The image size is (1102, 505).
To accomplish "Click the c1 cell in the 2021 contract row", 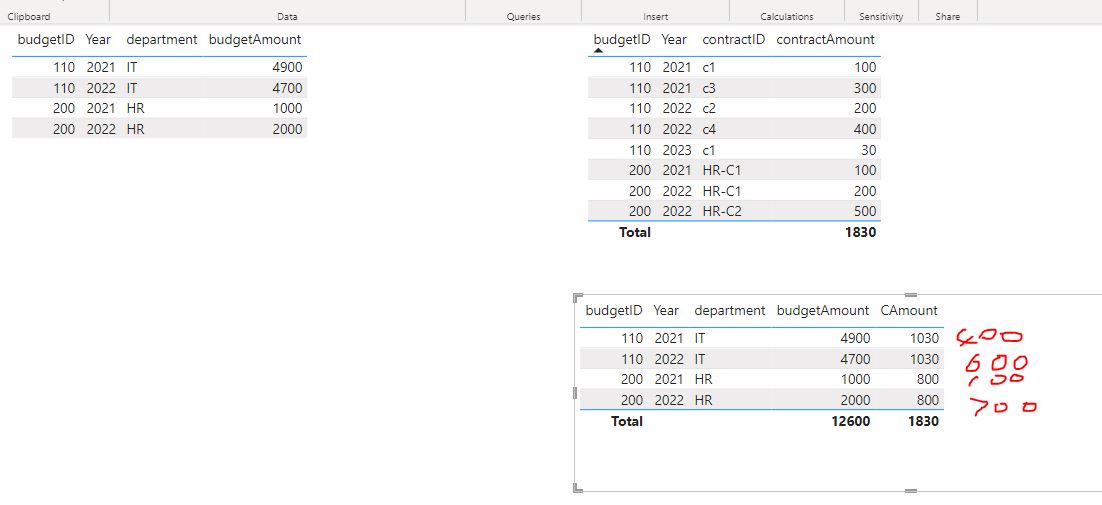I will (708, 67).
